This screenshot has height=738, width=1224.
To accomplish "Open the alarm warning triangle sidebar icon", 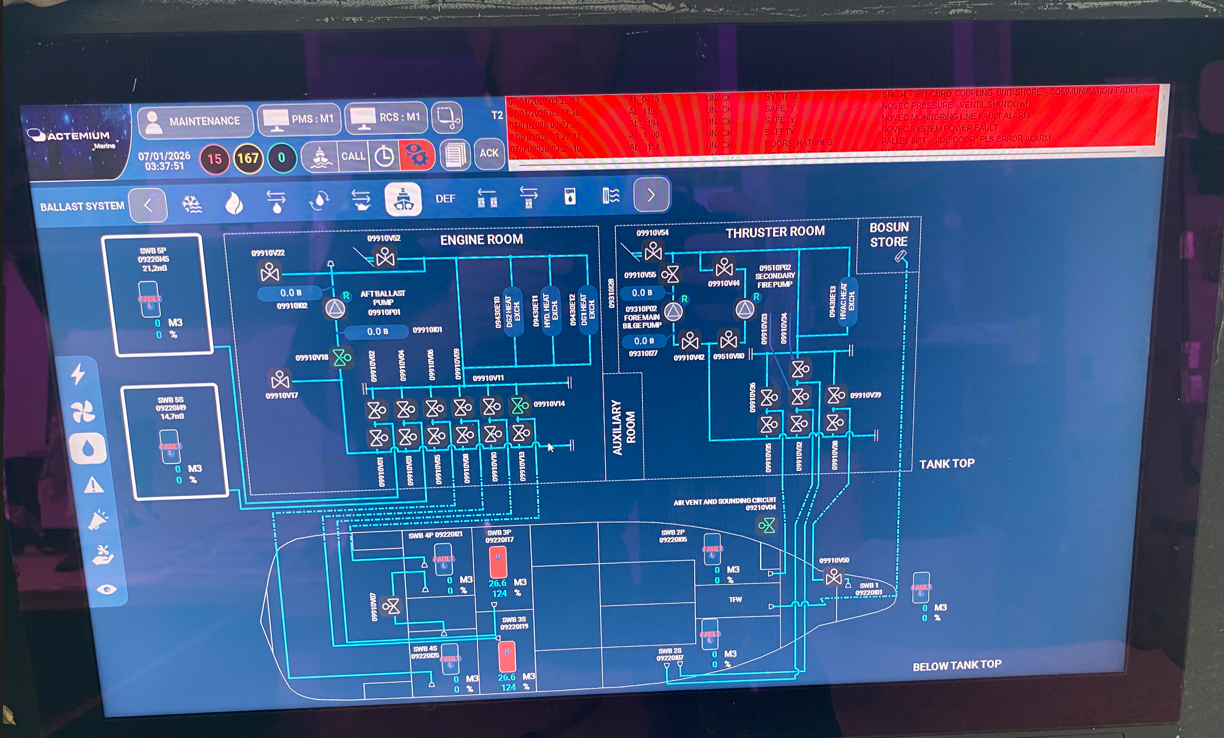I will point(93,485).
